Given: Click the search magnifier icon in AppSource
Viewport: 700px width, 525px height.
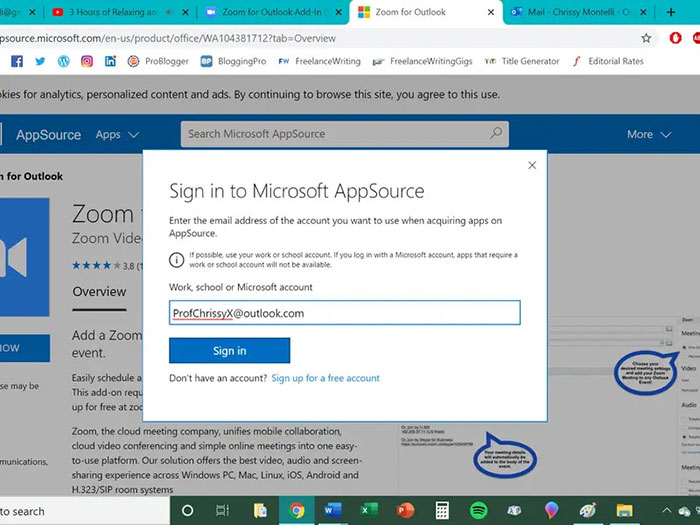Looking at the screenshot, I should 496,133.
